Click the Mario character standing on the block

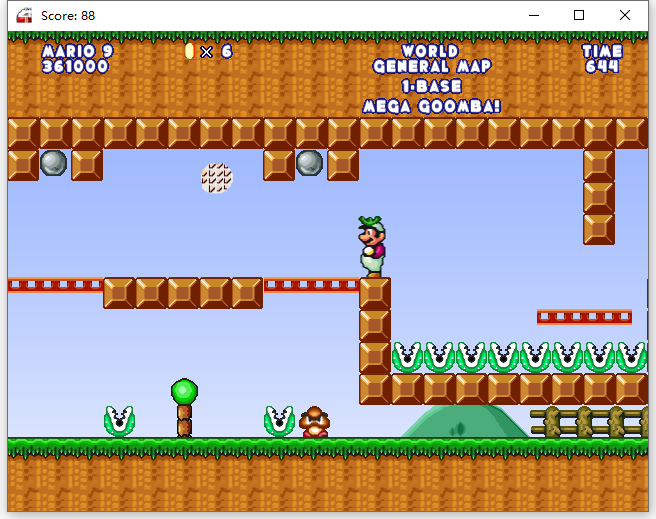point(372,247)
